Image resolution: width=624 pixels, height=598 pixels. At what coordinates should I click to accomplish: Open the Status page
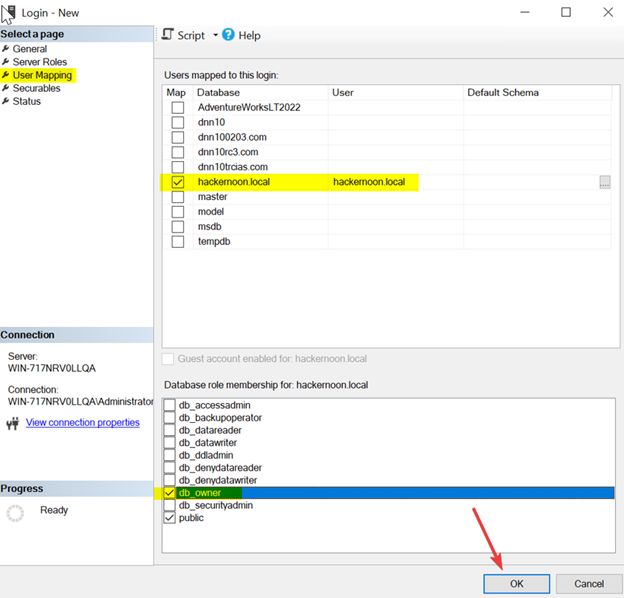27,101
